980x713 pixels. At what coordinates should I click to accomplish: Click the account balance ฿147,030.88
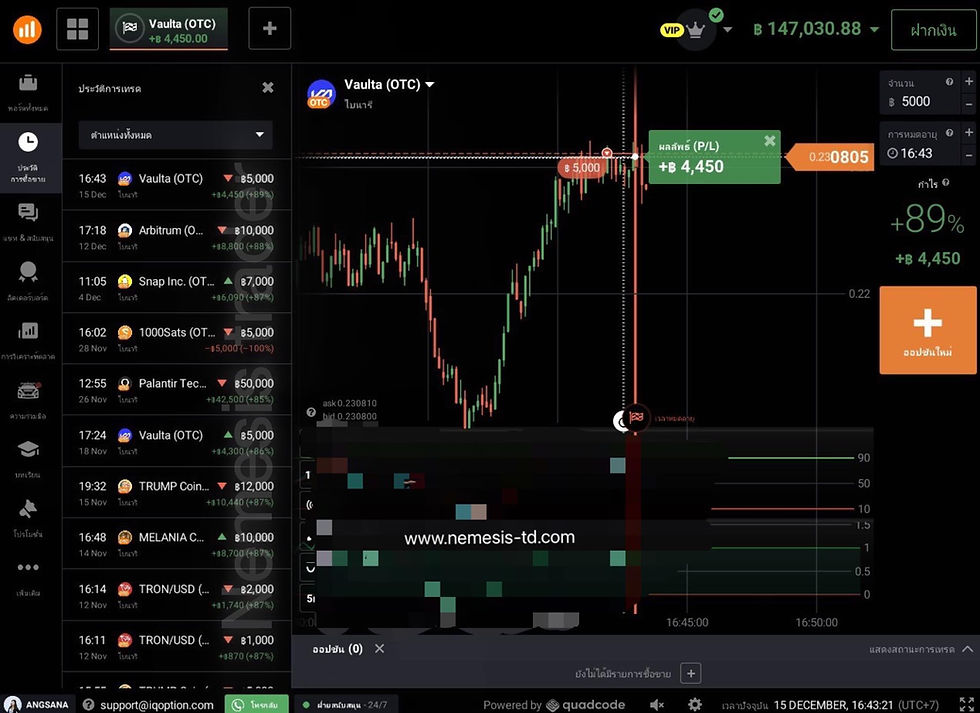click(x=808, y=29)
